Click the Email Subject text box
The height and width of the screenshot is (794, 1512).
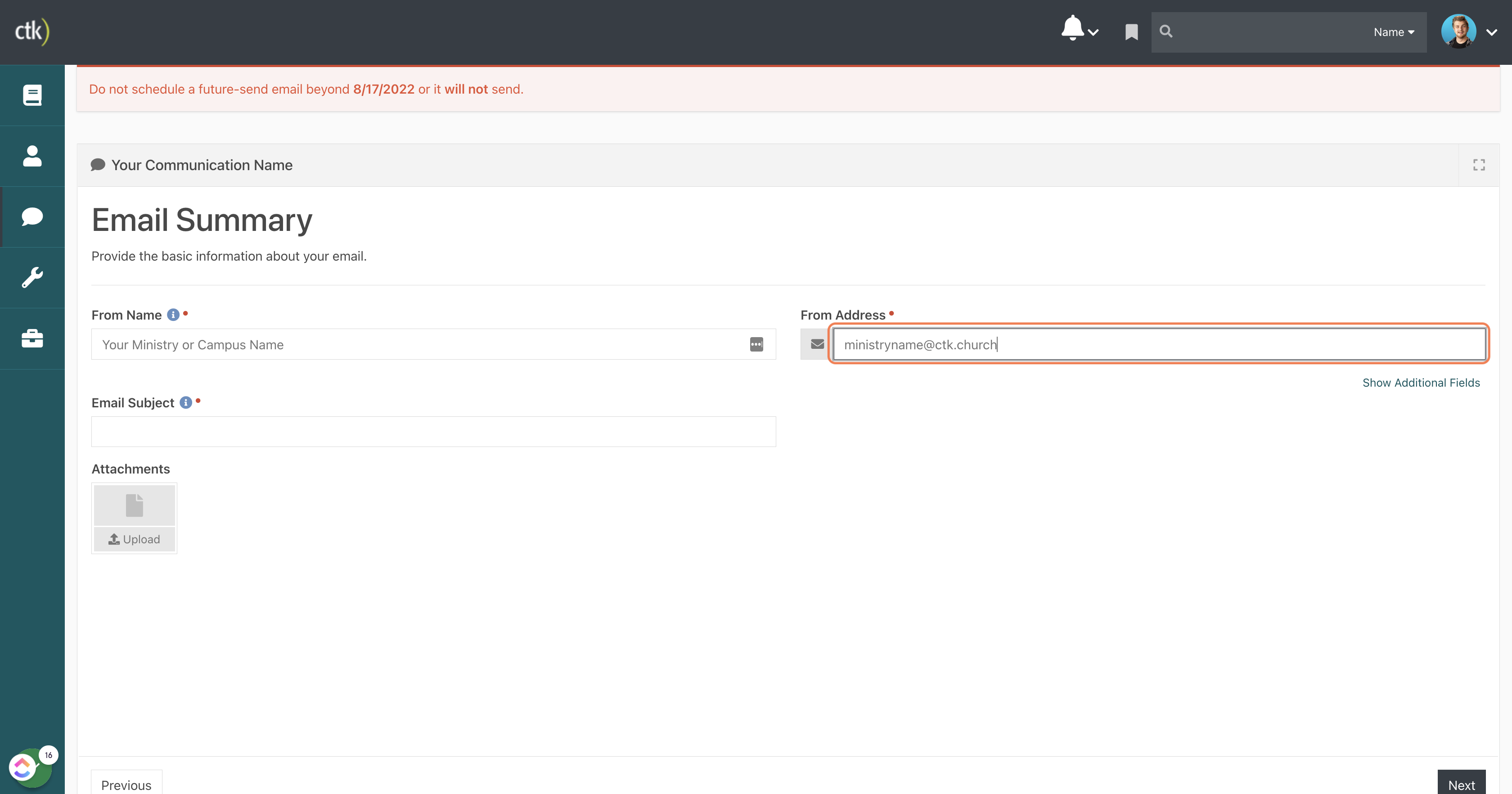(x=434, y=432)
